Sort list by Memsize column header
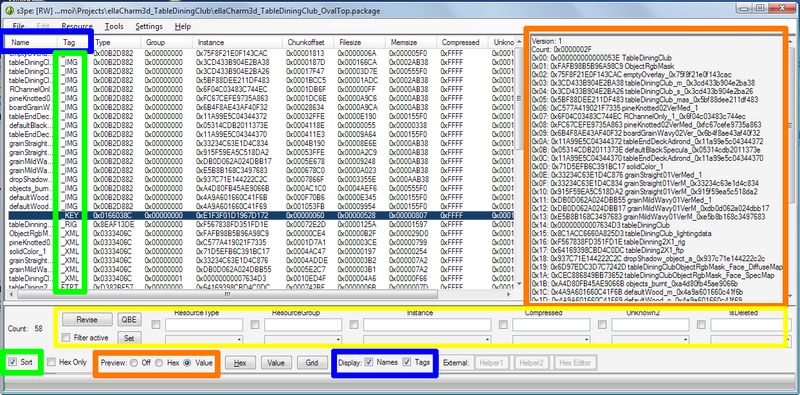This screenshot has height=395, width=800. [x=412, y=42]
